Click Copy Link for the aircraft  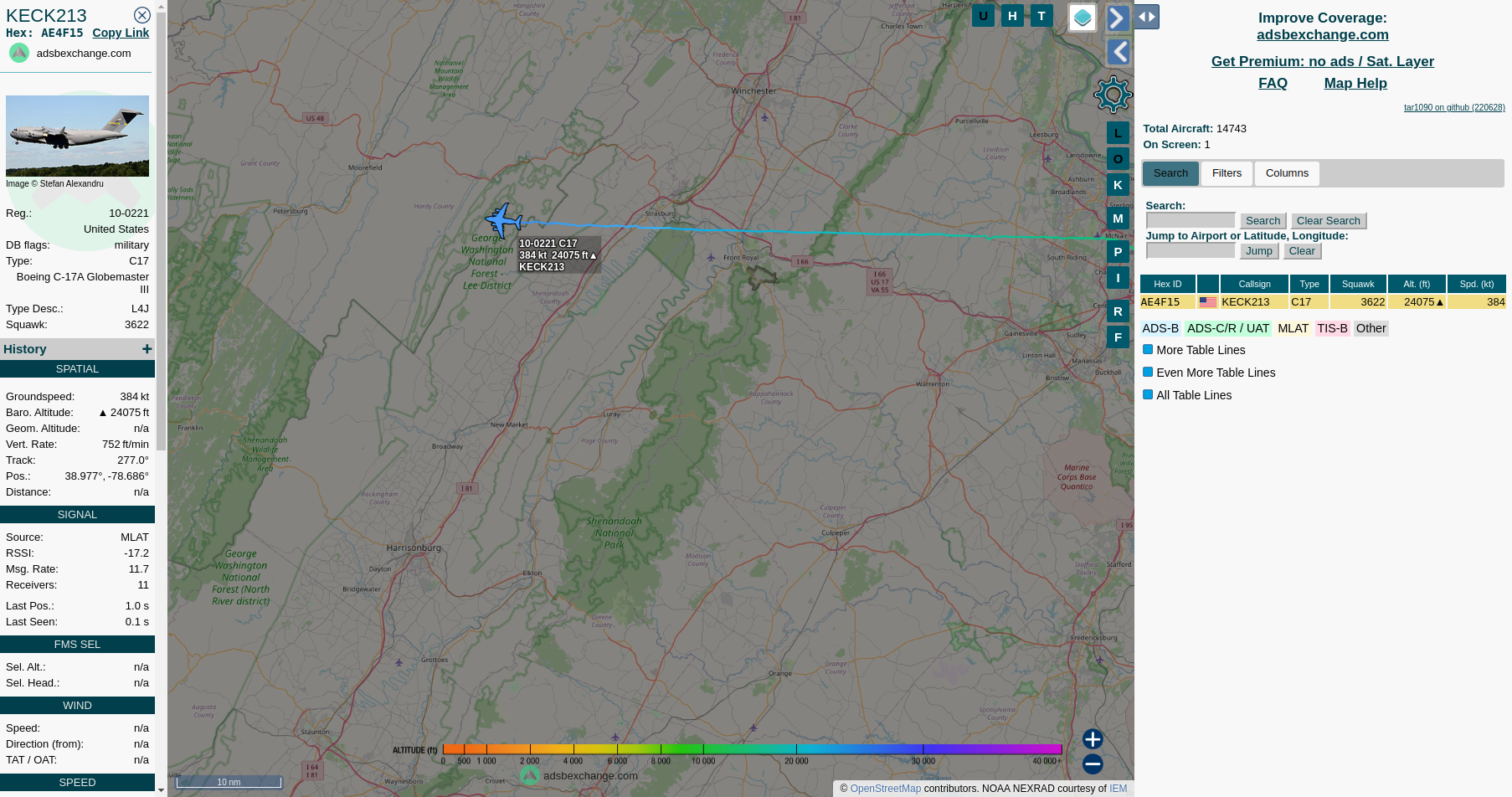tap(121, 33)
